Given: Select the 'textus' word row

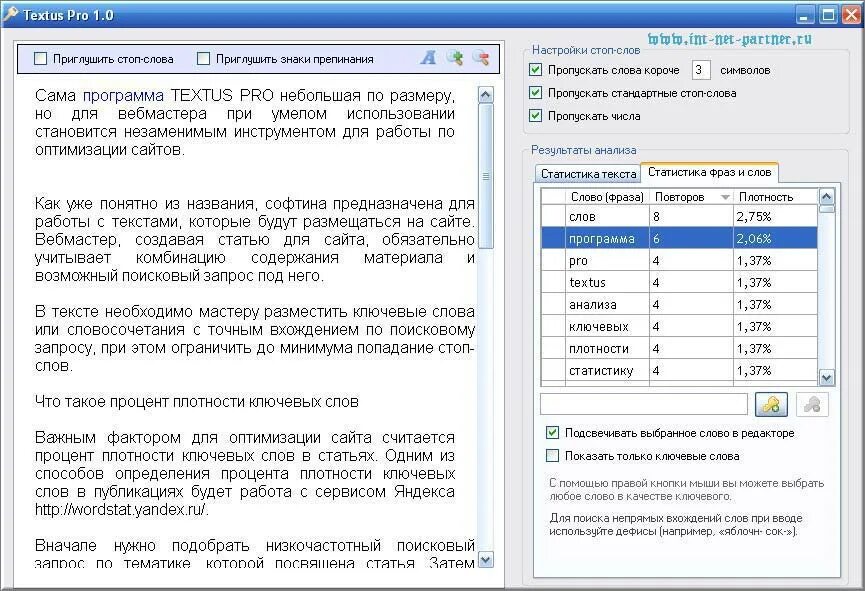Looking at the screenshot, I should pos(679,283).
